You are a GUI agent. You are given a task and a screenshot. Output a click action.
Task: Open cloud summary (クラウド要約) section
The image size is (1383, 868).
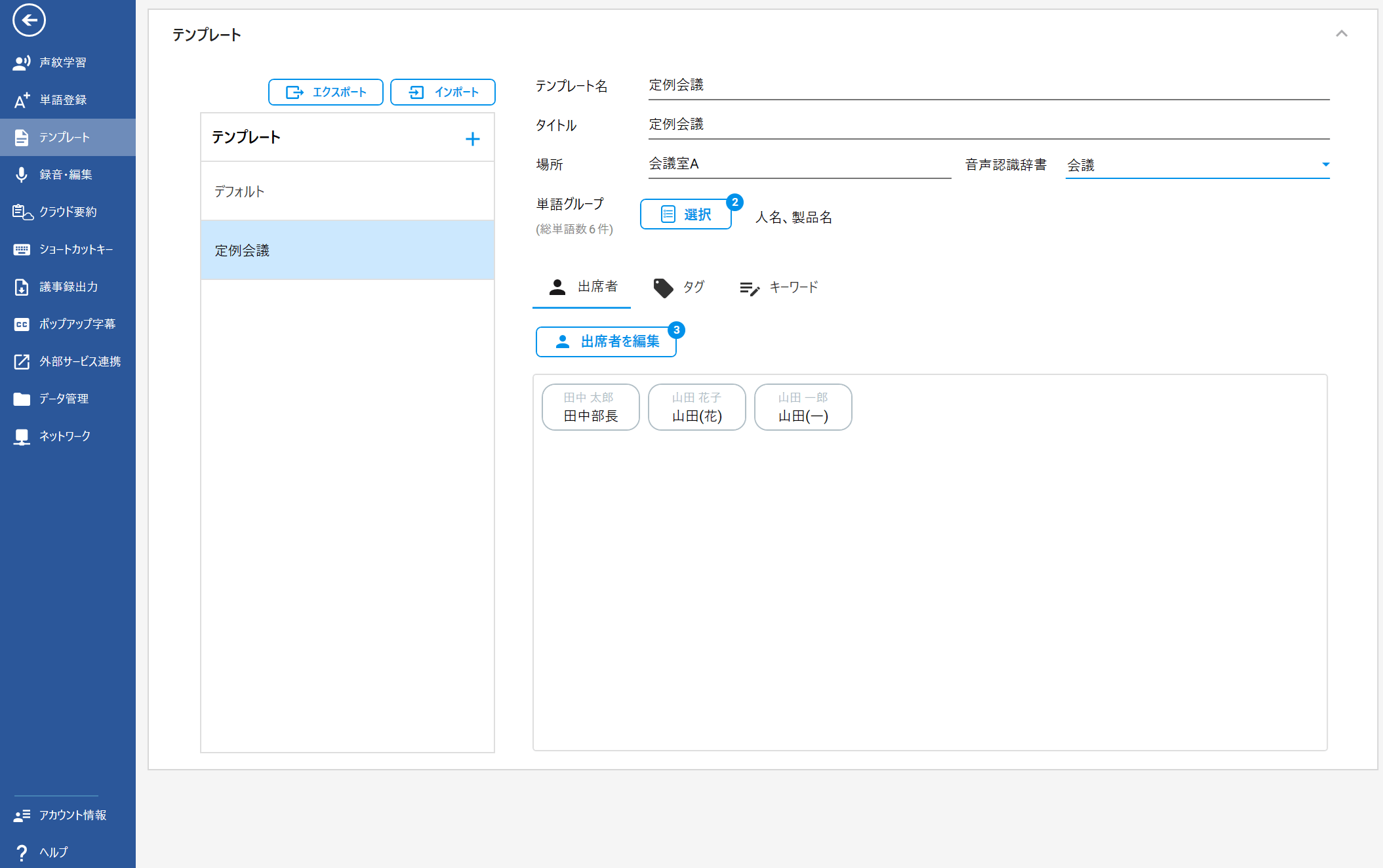coord(67,212)
